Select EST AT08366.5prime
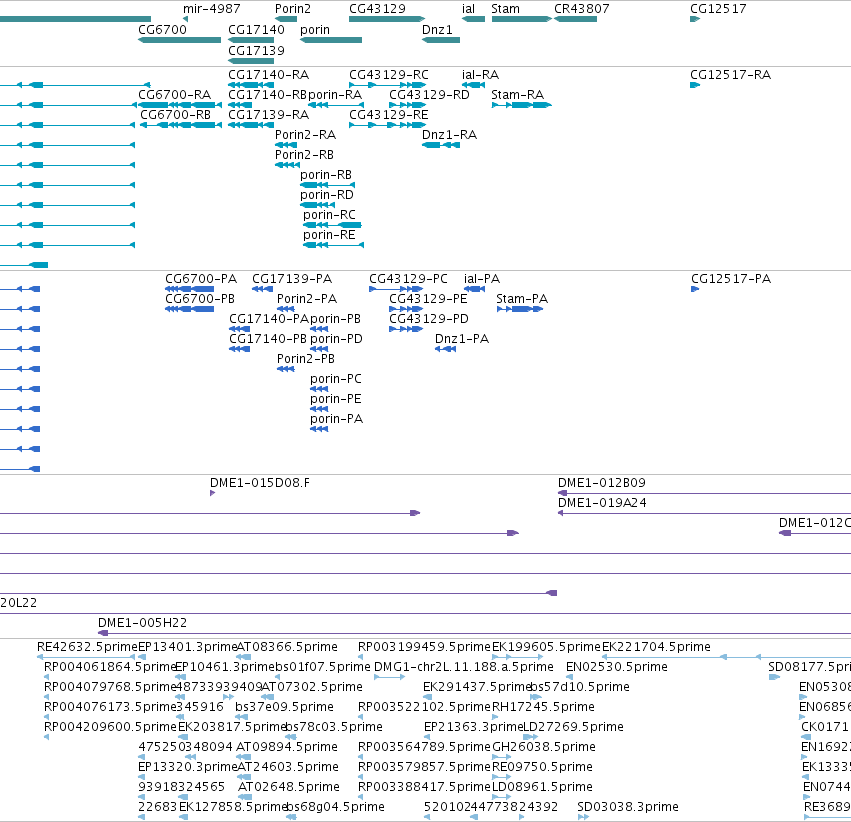The height and width of the screenshot is (822, 851). click(244, 657)
